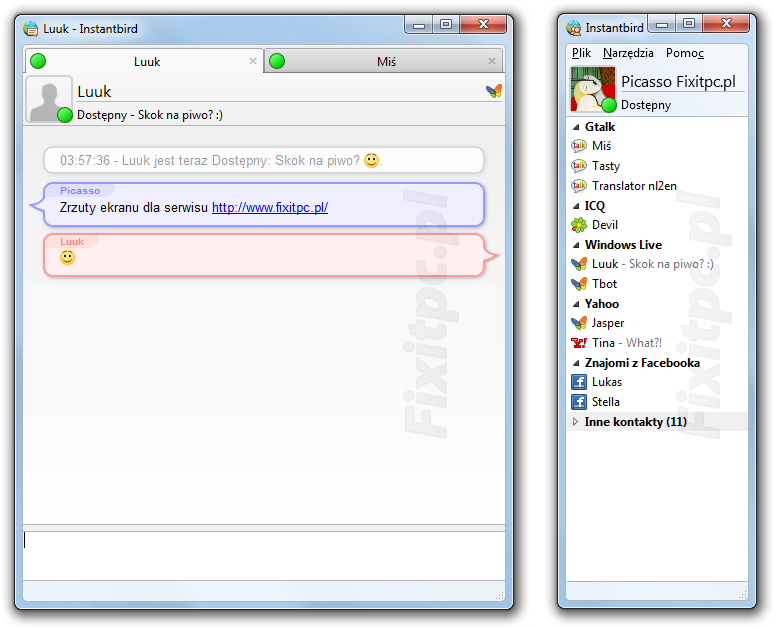The image size is (775, 628).
Task: Click the Gtalk icon beside Miś contact
Action: tap(578, 146)
